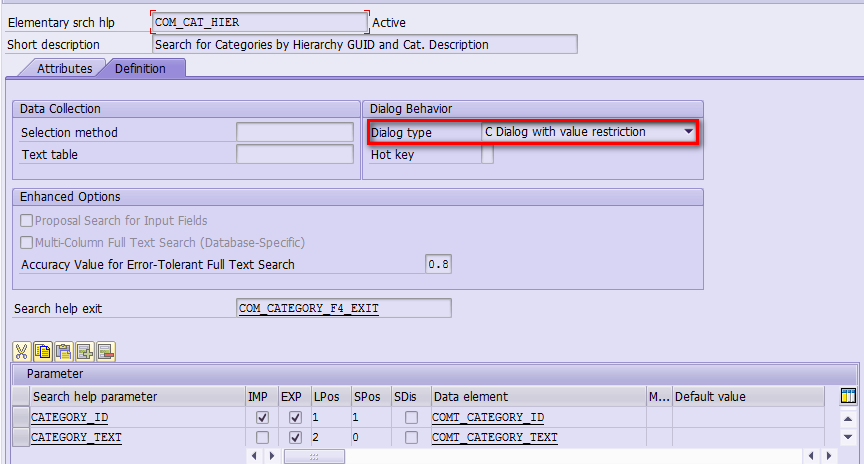Screen dimensions: 864x464
Task: Click the Text table input field
Action: [295, 154]
